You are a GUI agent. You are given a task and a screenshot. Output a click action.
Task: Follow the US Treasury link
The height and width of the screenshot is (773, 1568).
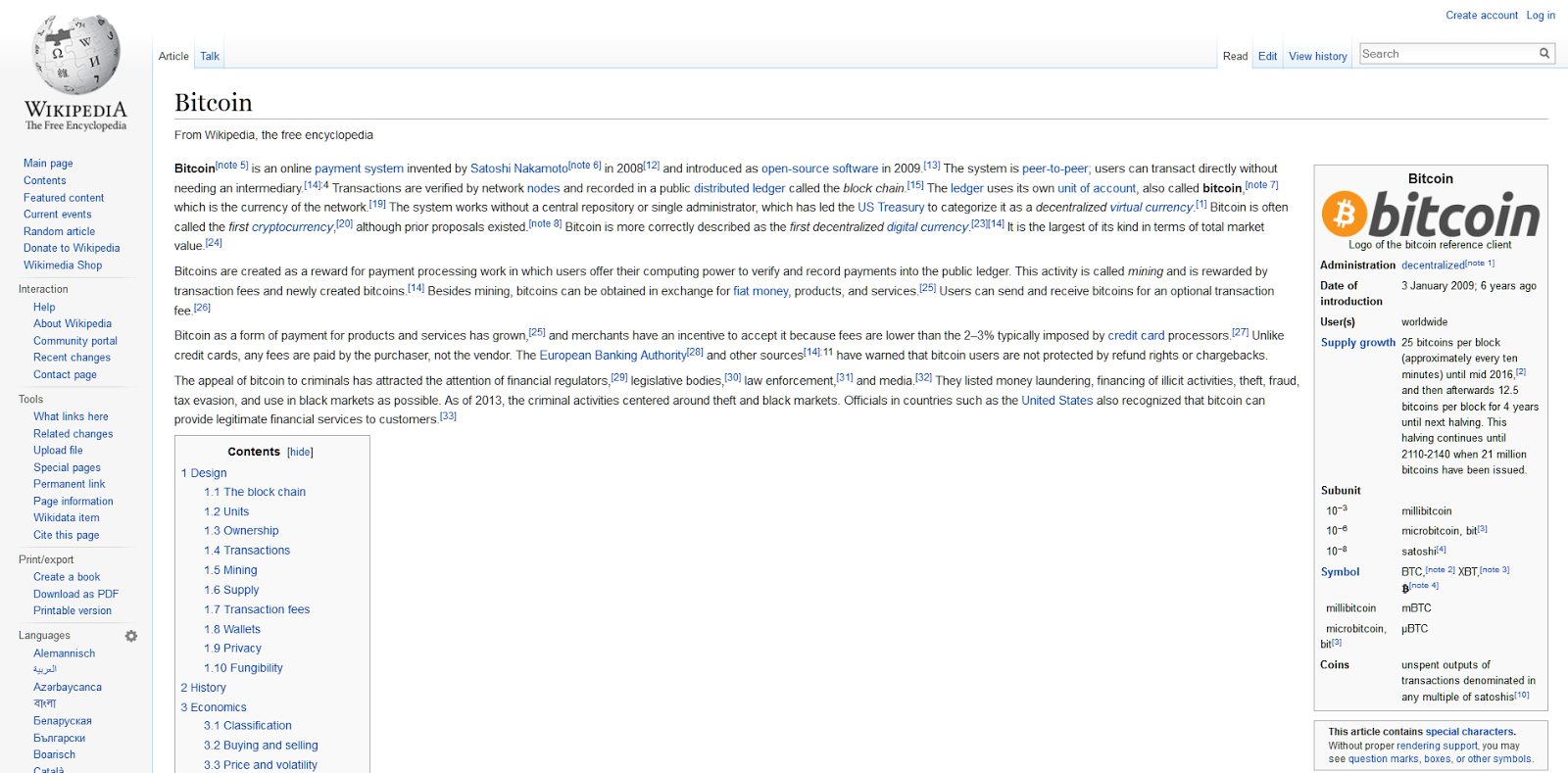coord(891,208)
